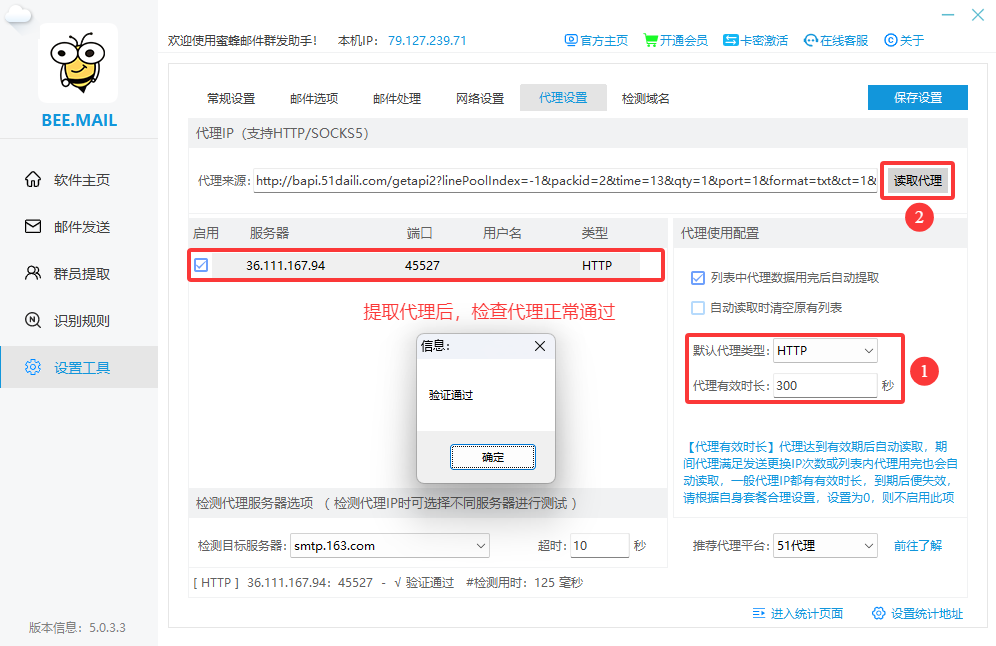Click the 服务器 column header
The image size is (996, 646).
pos(269,233)
